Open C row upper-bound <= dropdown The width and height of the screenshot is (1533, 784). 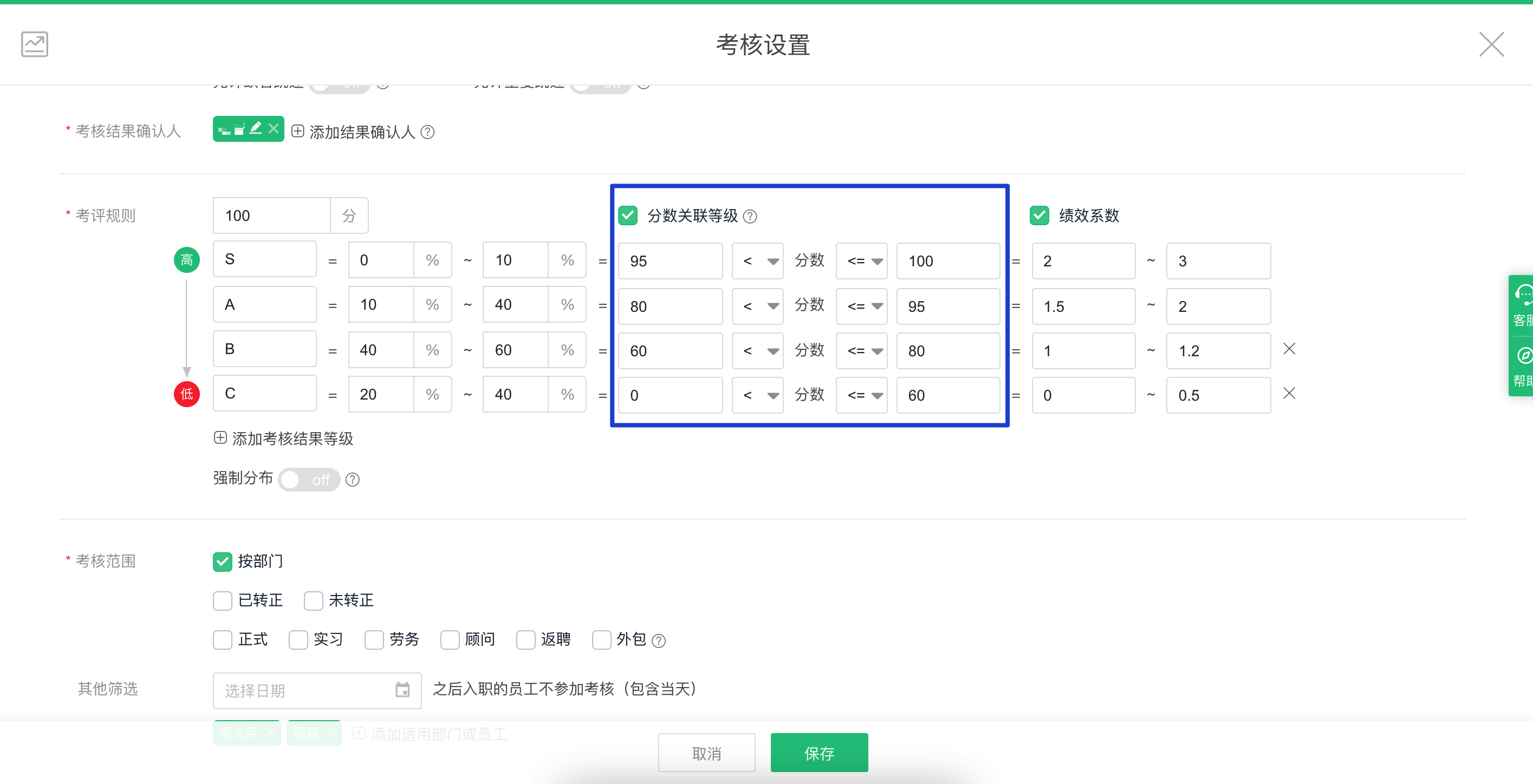click(861, 395)
